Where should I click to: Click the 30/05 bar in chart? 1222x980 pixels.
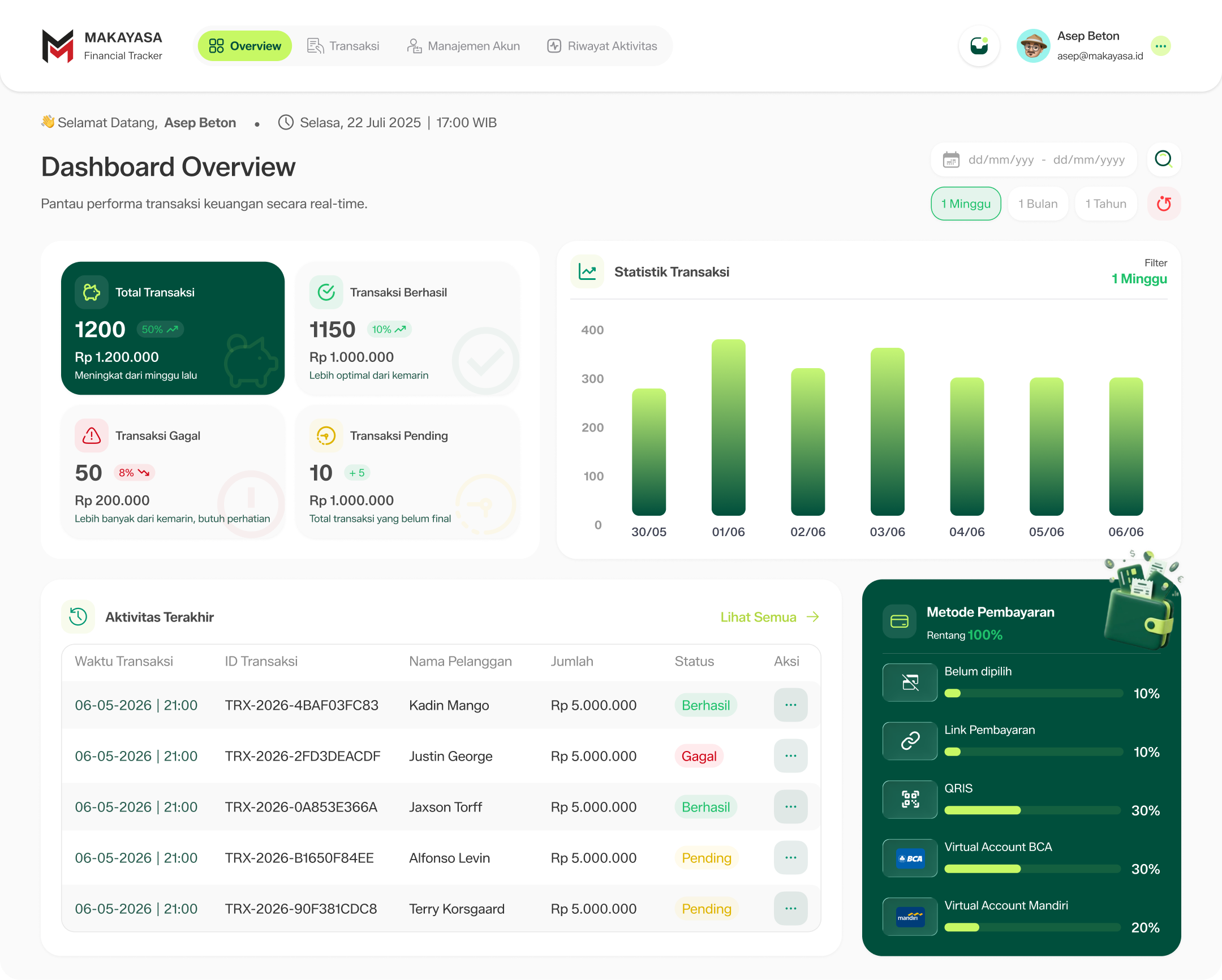click(649, 452)
